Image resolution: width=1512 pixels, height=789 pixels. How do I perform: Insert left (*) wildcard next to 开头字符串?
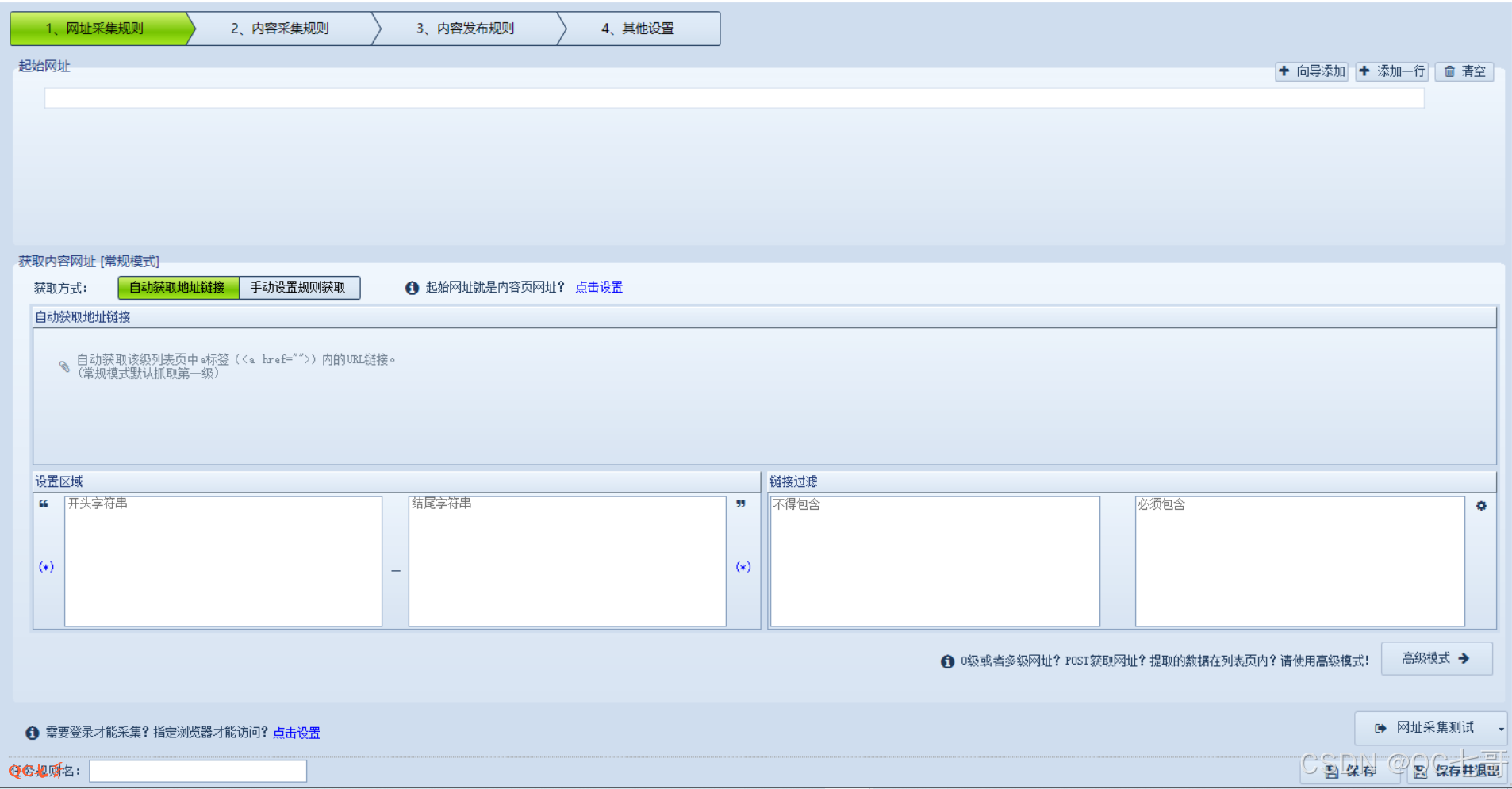(46, 566)
